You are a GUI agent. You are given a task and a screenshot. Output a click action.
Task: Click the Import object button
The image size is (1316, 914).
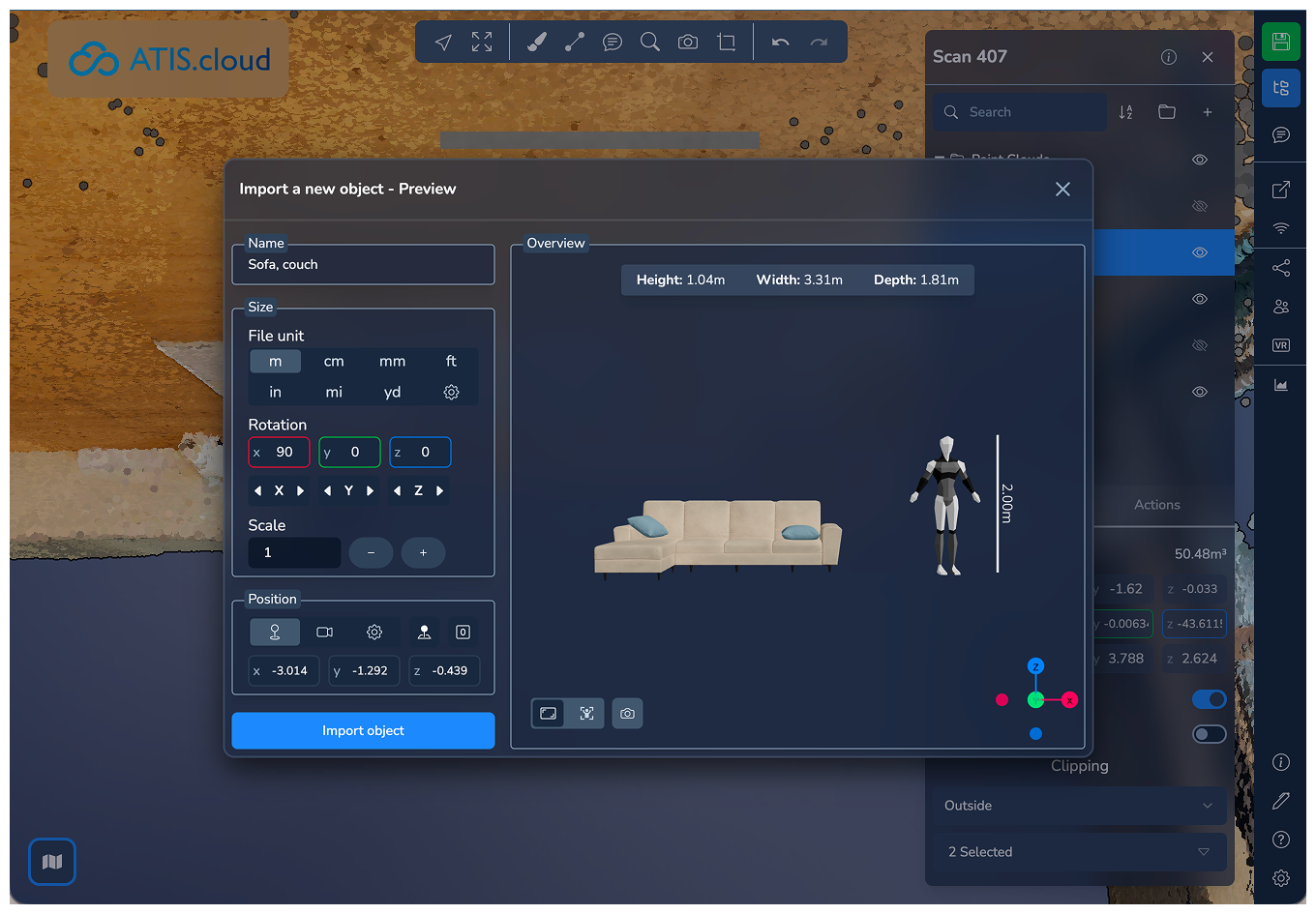tap(363, 730)
